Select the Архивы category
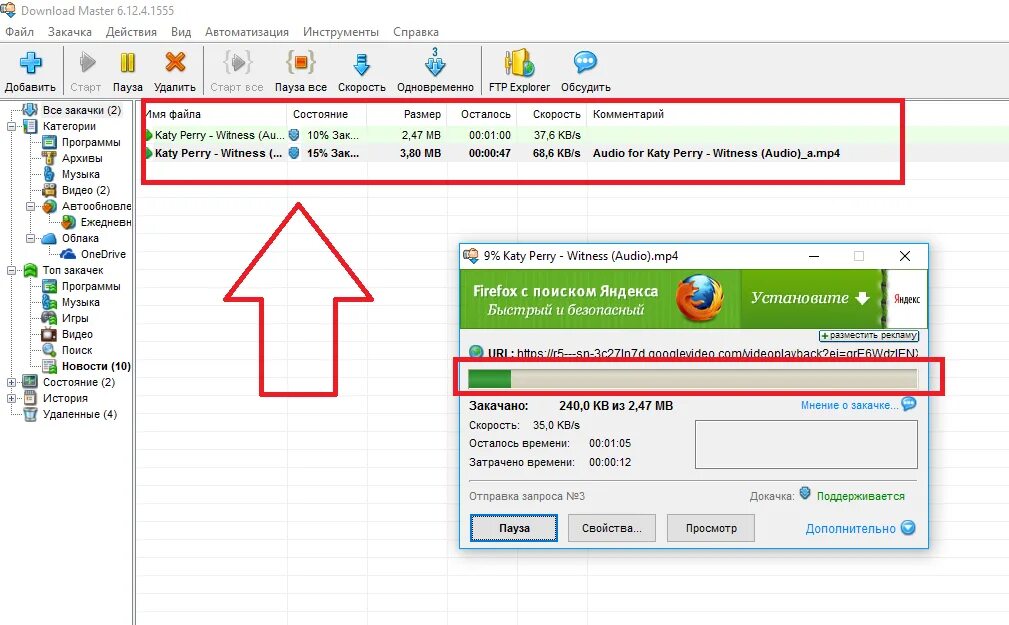Screen dimensions: 1009x625 click(x=82, y=158)
